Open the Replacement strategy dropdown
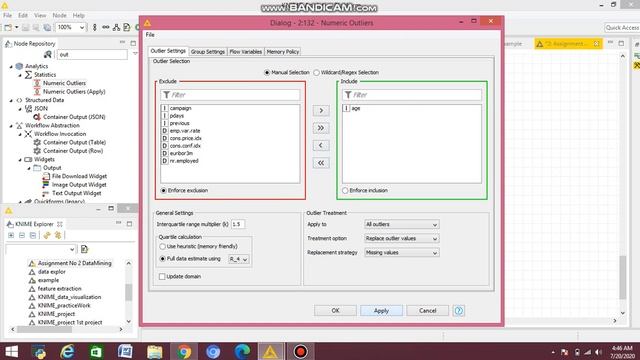Image resolution: width=640 pixels, height=360 pixels. 402,253
